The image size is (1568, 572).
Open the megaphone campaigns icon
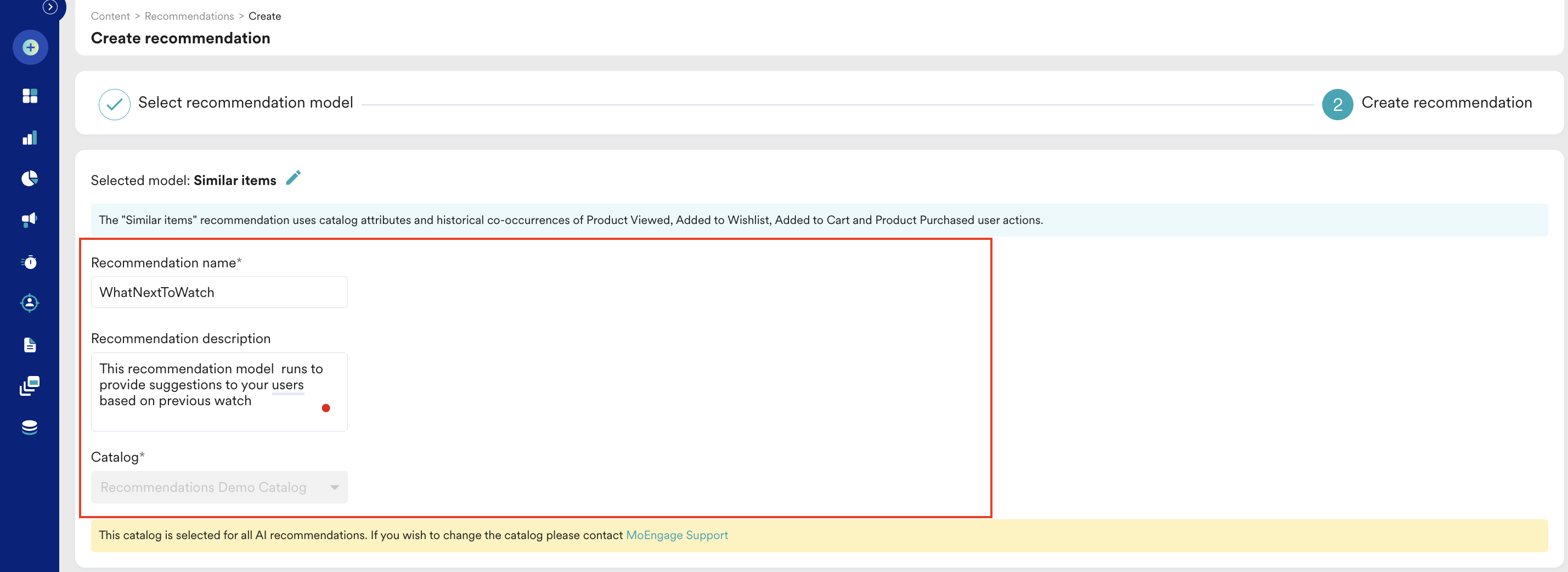(30, 219)
